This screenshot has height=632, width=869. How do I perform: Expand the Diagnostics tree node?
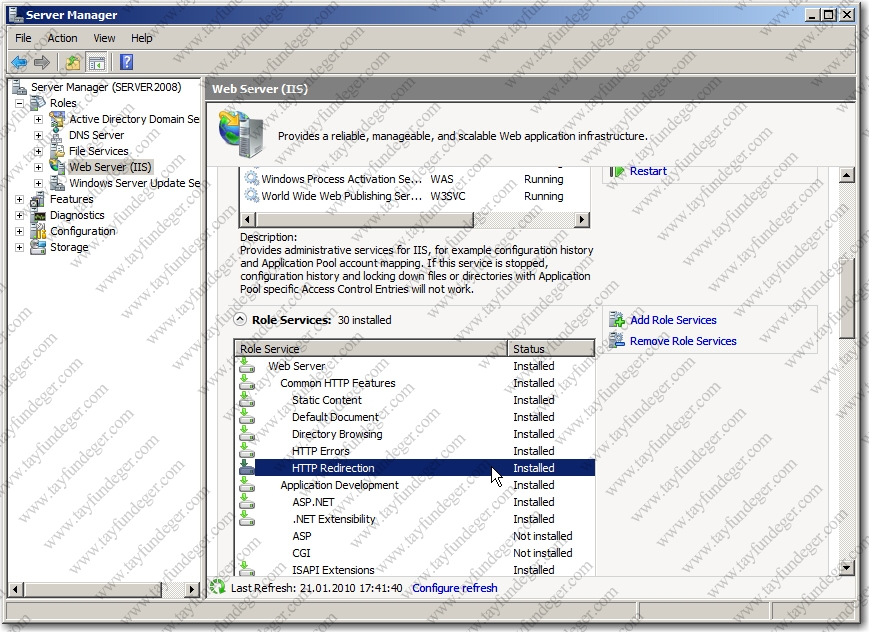point(19,215)
